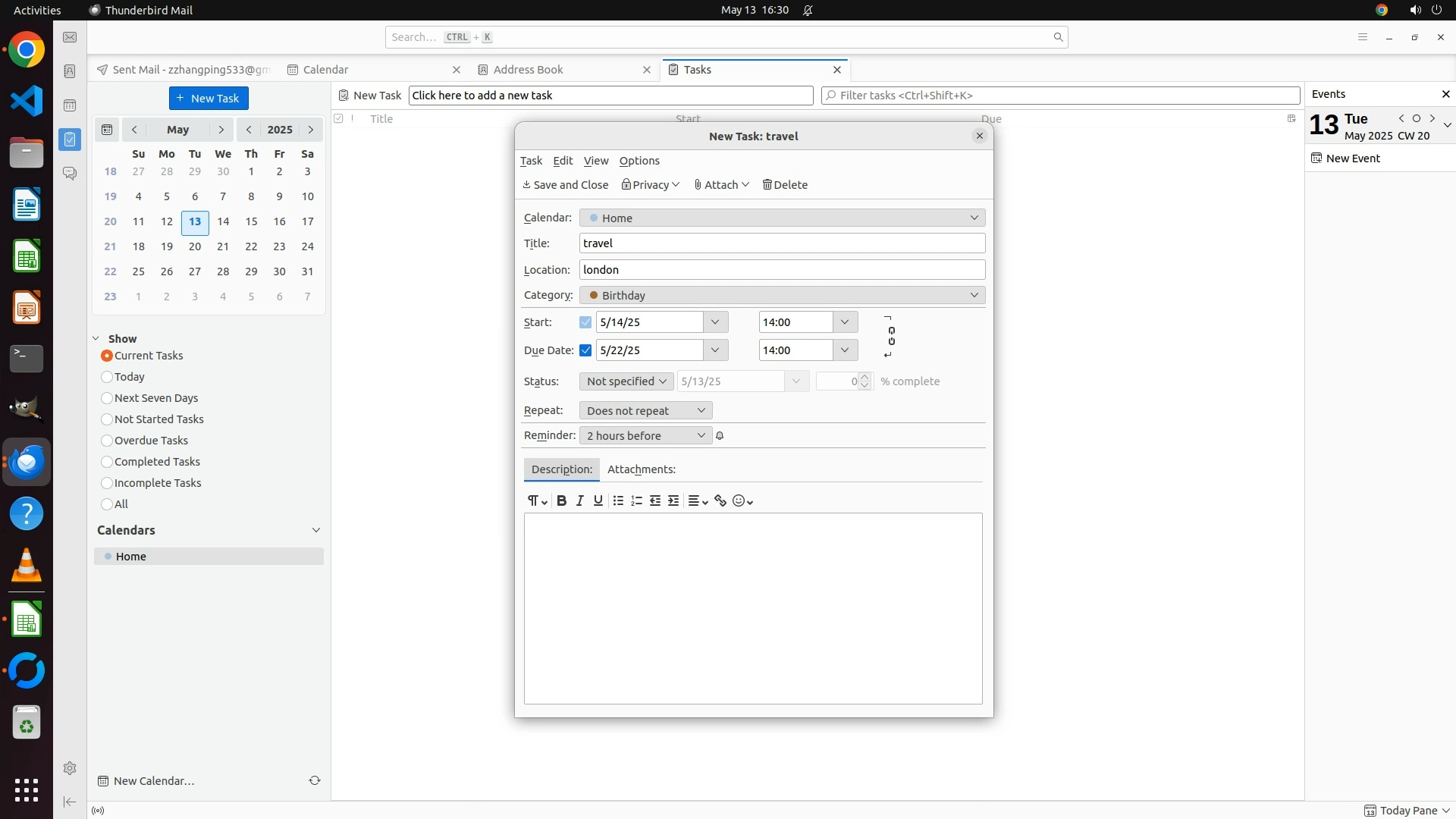Expand the Reminder 2 hours before dropdown
1456x819 pixels.
645,436
